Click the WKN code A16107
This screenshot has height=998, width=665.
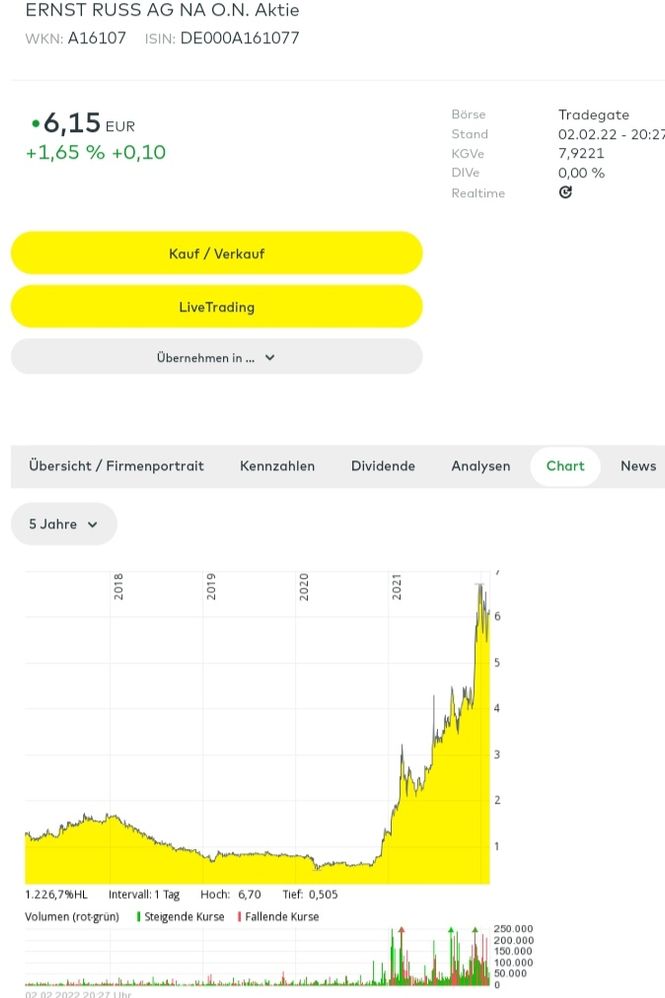pyautogui.click(x=97, y=38)
